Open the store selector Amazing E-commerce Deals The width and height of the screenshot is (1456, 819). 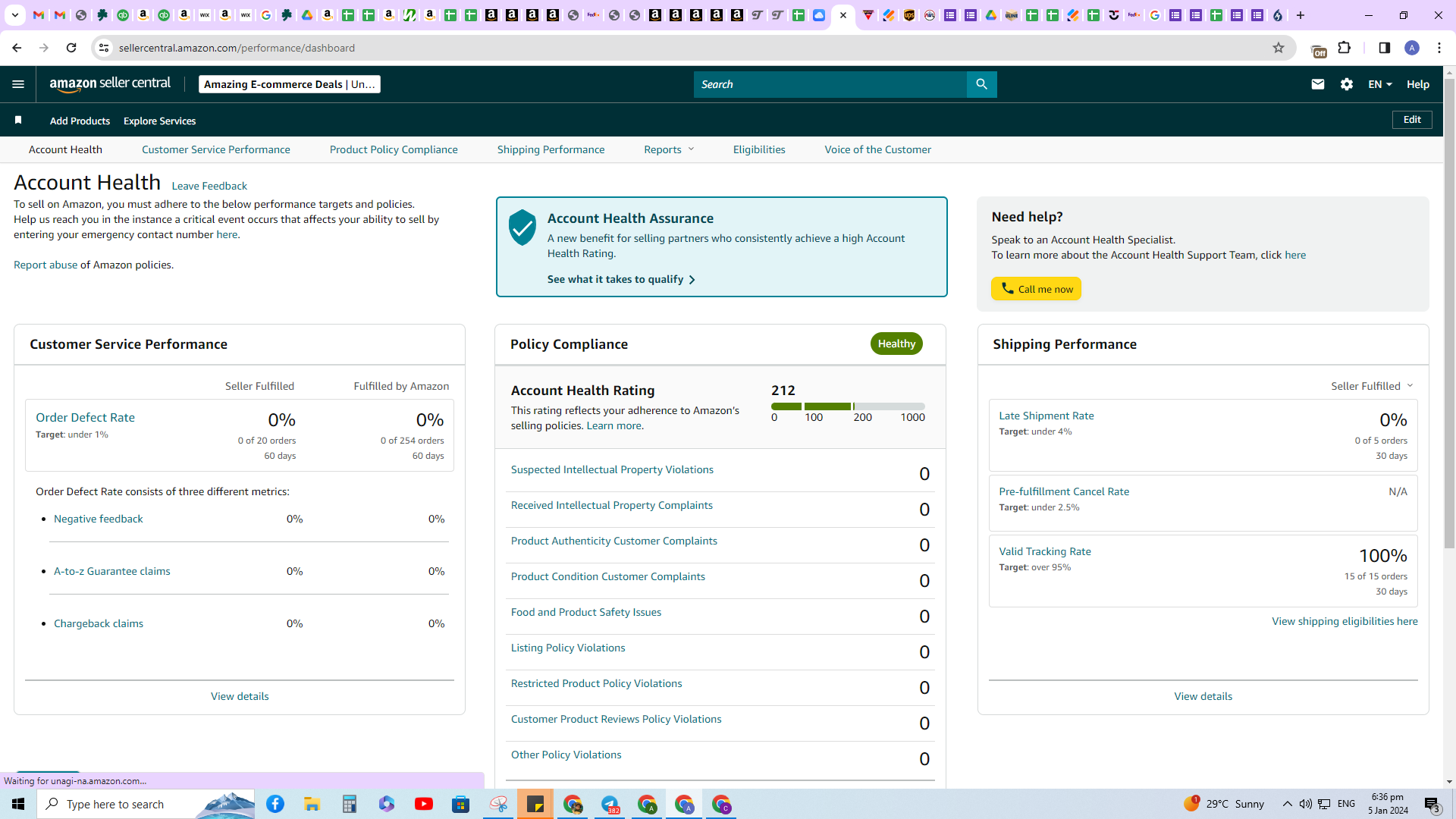click(x=290, y=84)
